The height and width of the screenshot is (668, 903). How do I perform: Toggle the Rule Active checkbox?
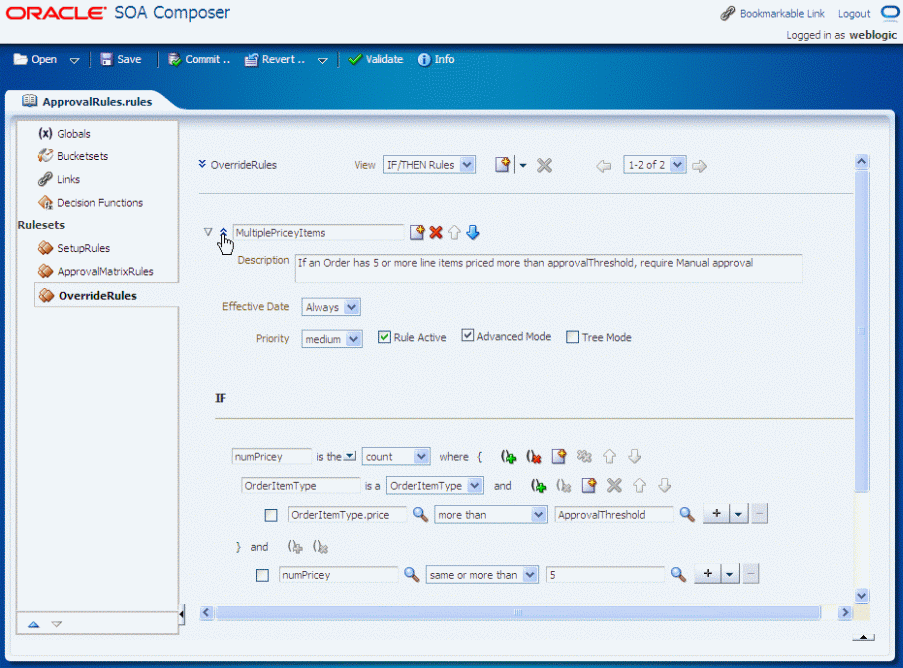click(384, 337)
